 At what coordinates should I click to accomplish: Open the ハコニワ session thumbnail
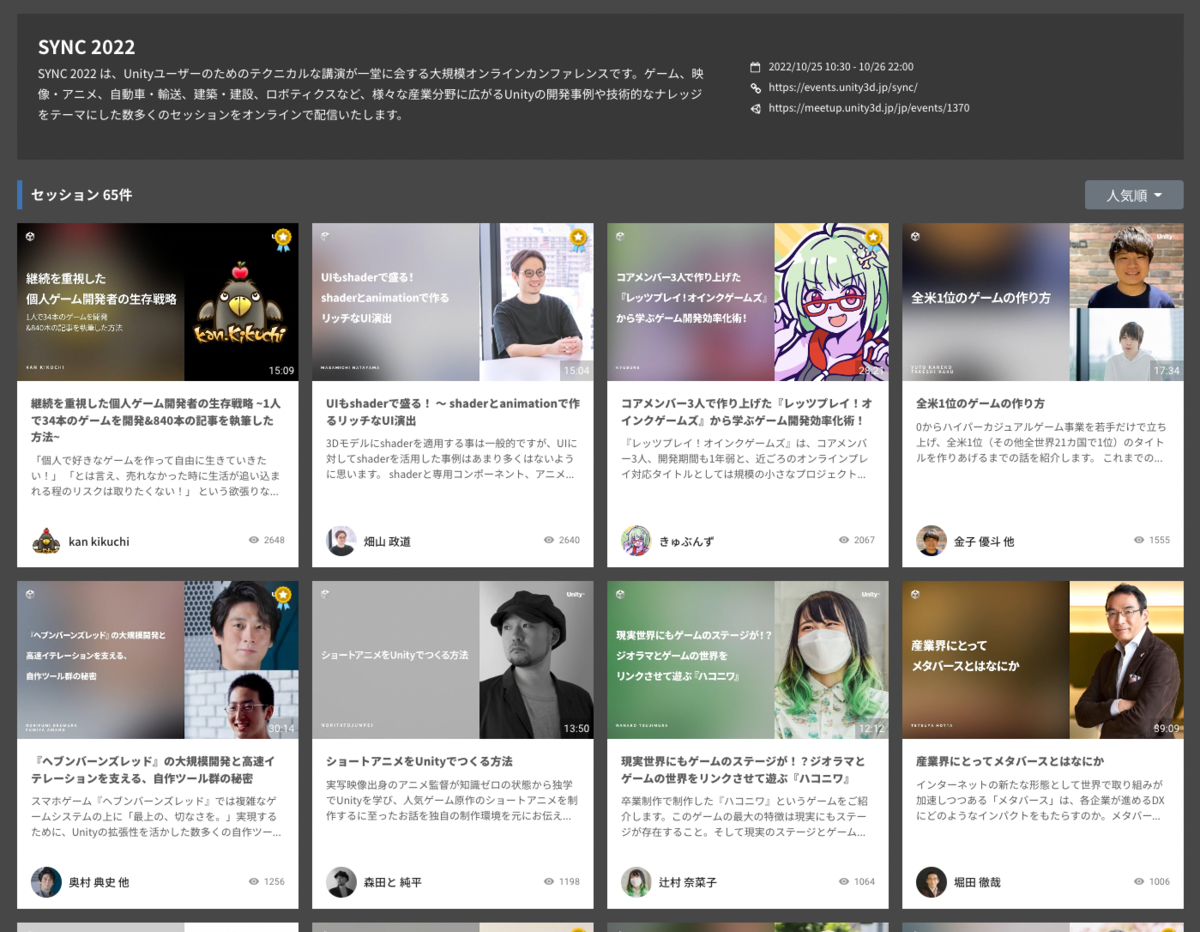(x=748, y=660)
